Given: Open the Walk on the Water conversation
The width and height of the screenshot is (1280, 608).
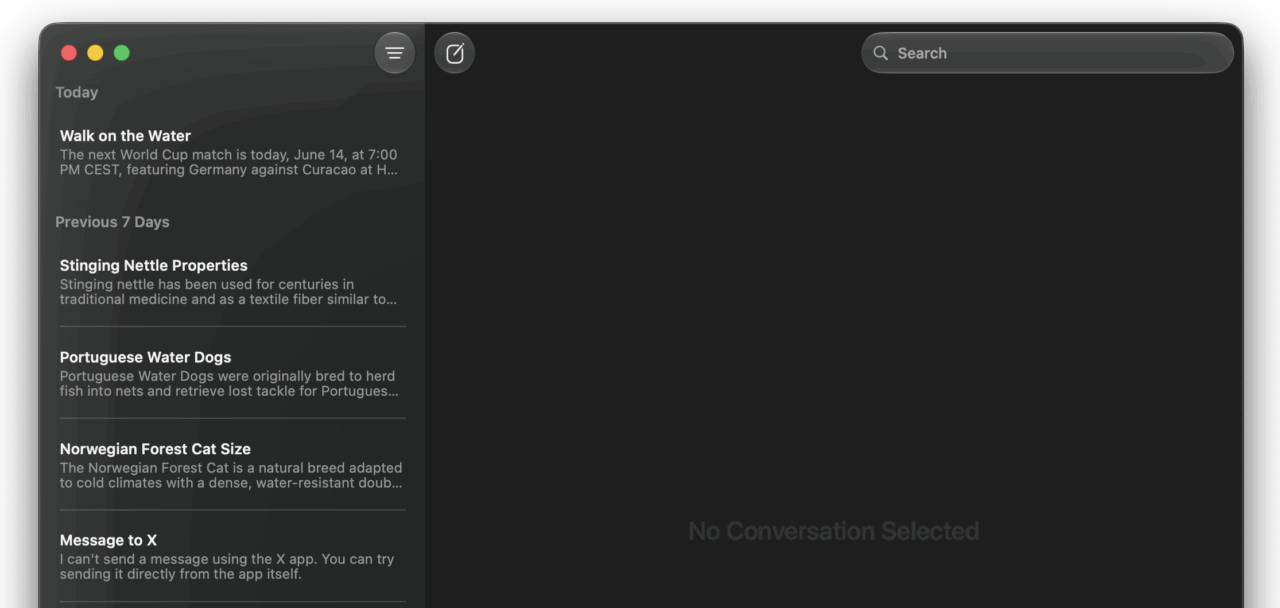Looking at the screenshot, I should click(233, 152).
